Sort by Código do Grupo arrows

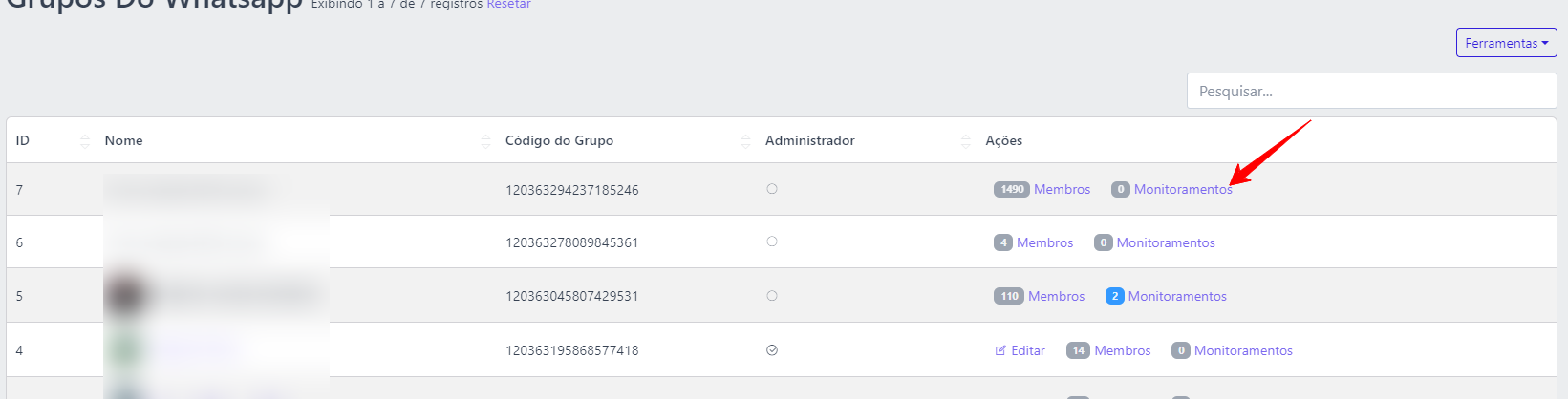coord(745,141)
